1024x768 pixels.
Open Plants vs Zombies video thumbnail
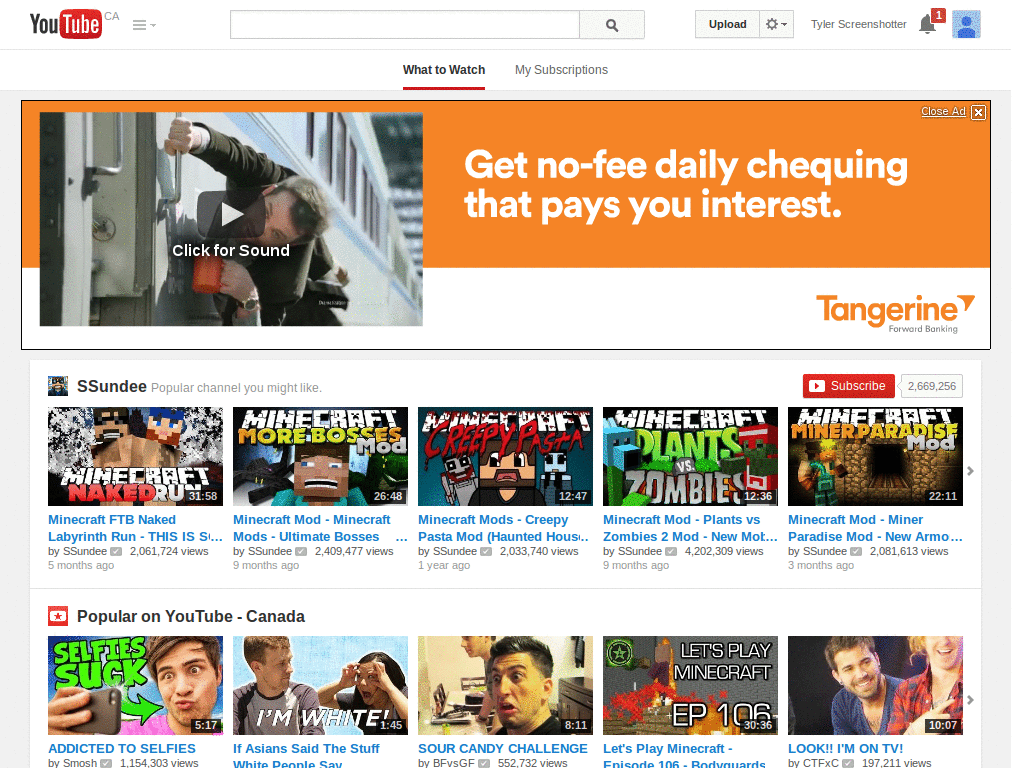tap(690, 456)
